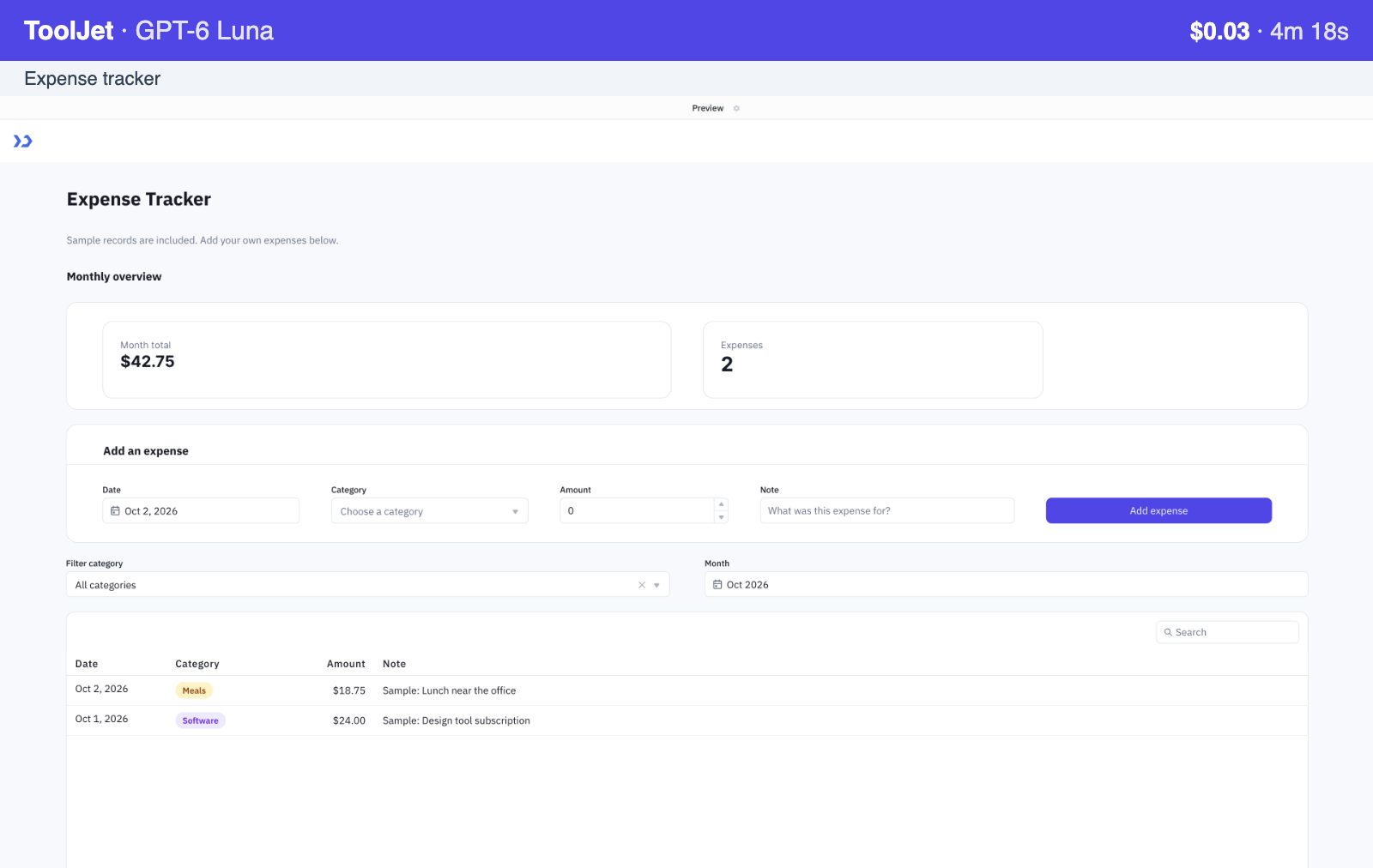
Task: Click the magnifier icon in the Search box
Action: click(1168, 632)
